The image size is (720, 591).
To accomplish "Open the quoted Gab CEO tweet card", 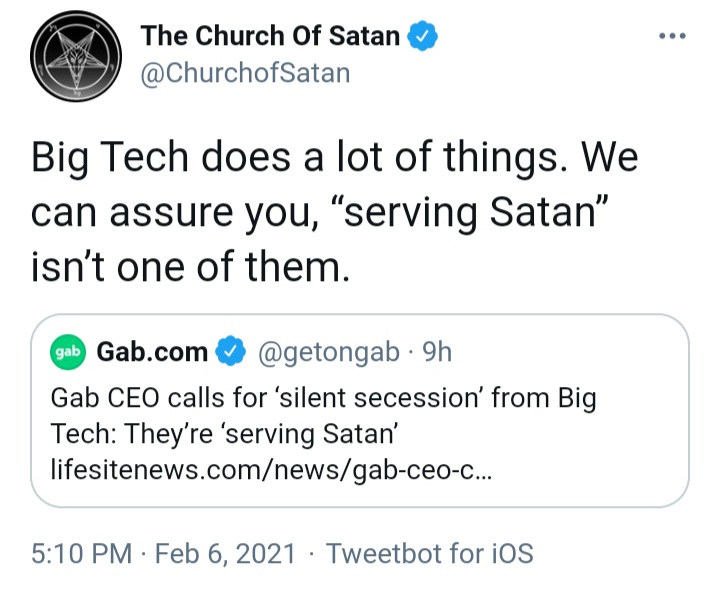I will pyautogui.click(x=360, y=411).
